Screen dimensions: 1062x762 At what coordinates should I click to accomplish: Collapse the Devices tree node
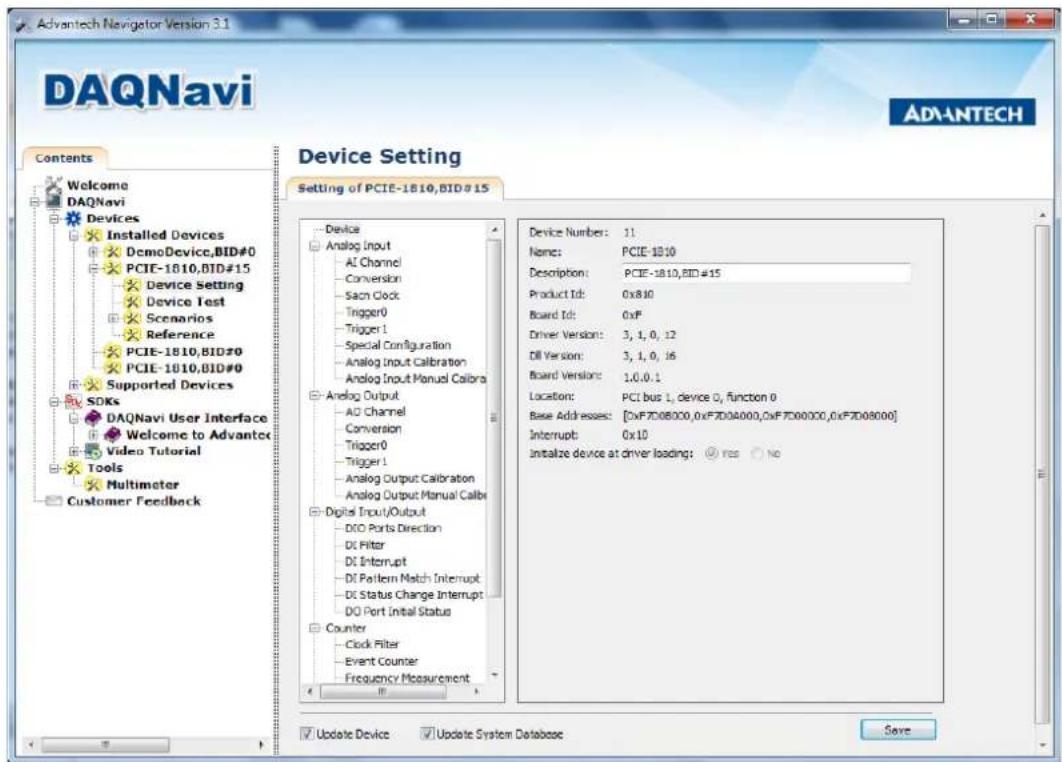(54, 218)
